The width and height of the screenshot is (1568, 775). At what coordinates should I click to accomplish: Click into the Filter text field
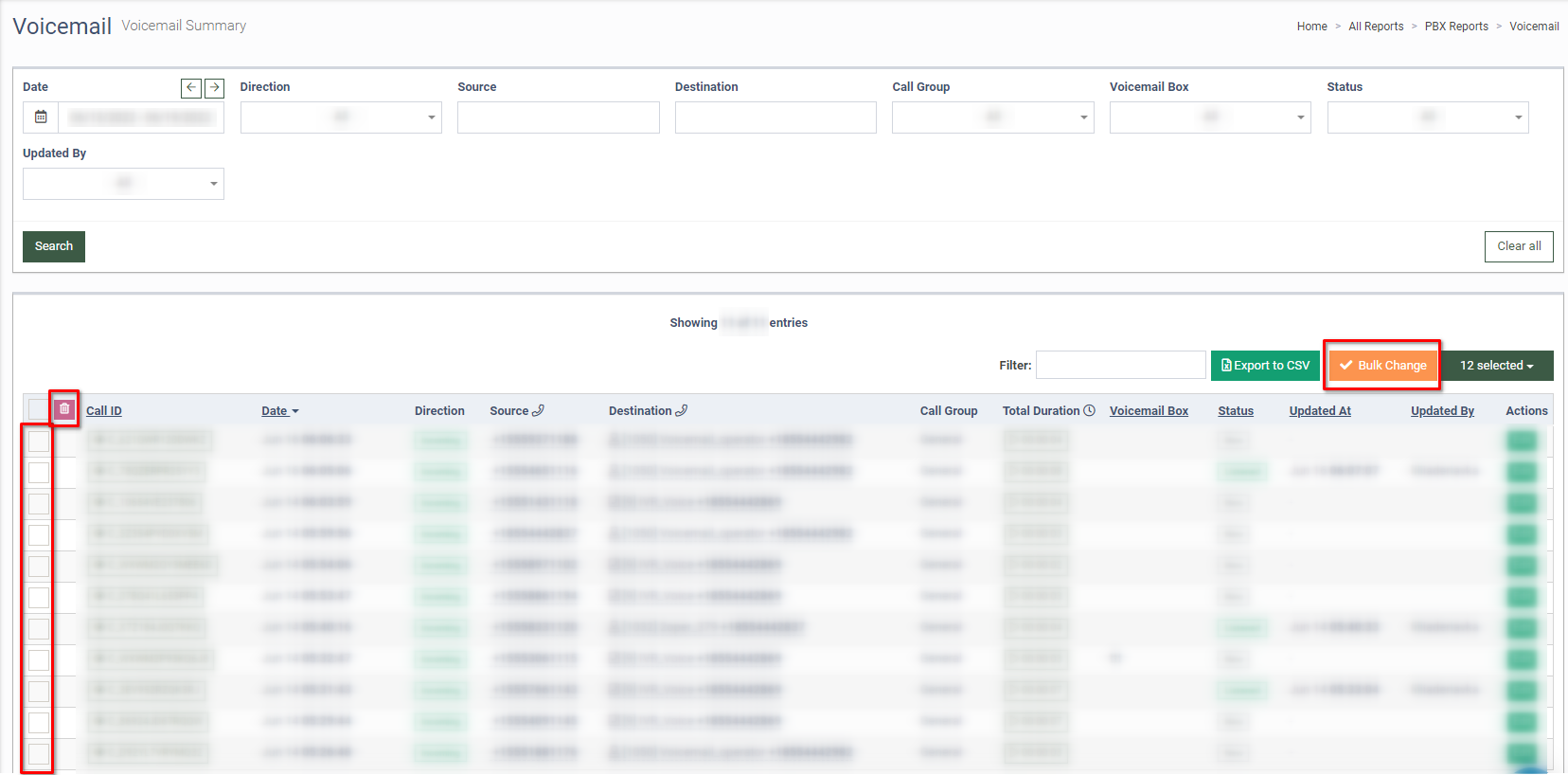[1120, 366]
